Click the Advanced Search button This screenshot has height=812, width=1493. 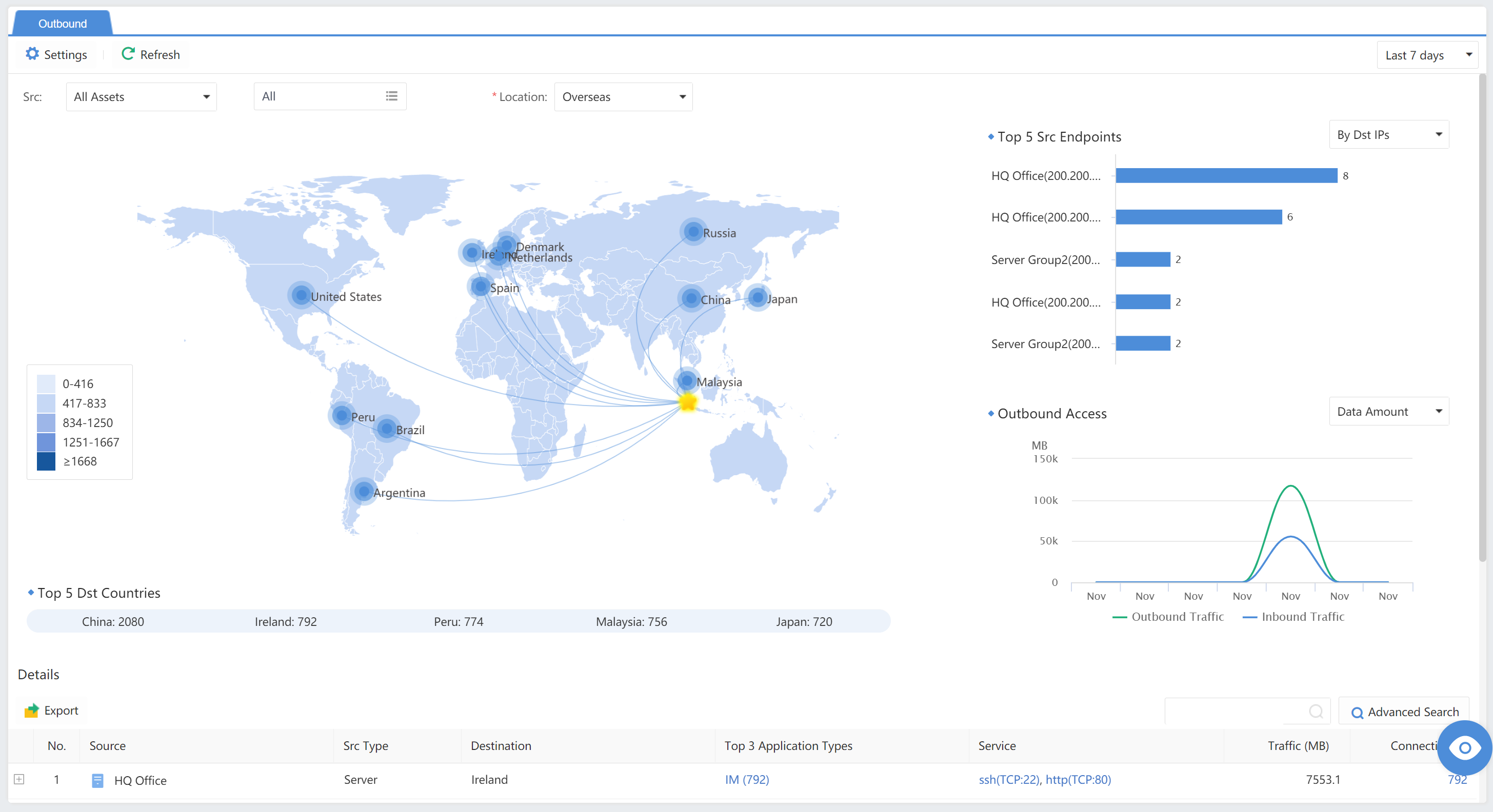(x=1404, y=712)
